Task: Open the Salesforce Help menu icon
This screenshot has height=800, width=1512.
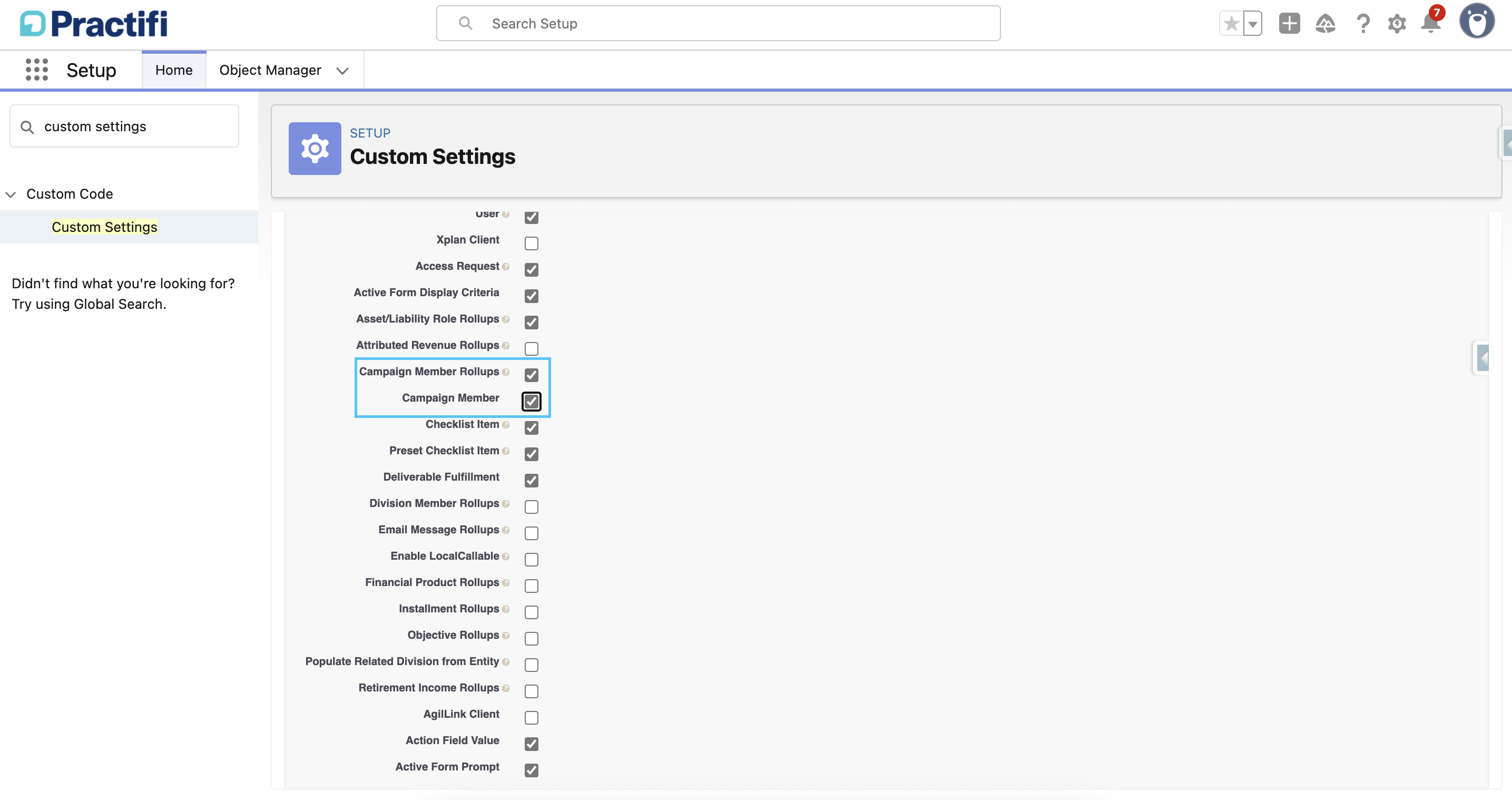Action: [1362, 24]
